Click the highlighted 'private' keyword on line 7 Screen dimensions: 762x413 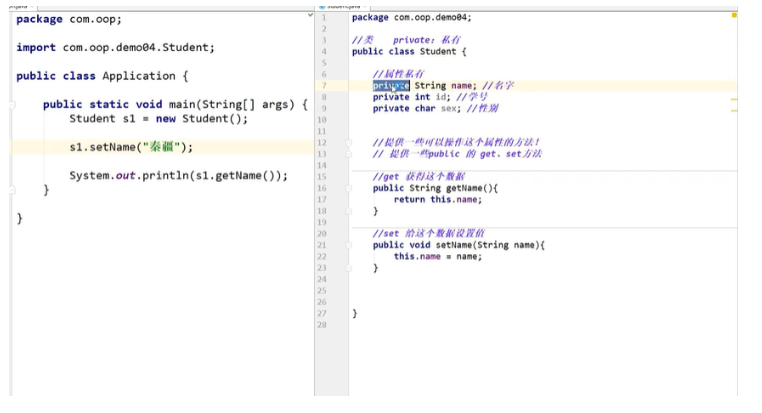(391, 86)
